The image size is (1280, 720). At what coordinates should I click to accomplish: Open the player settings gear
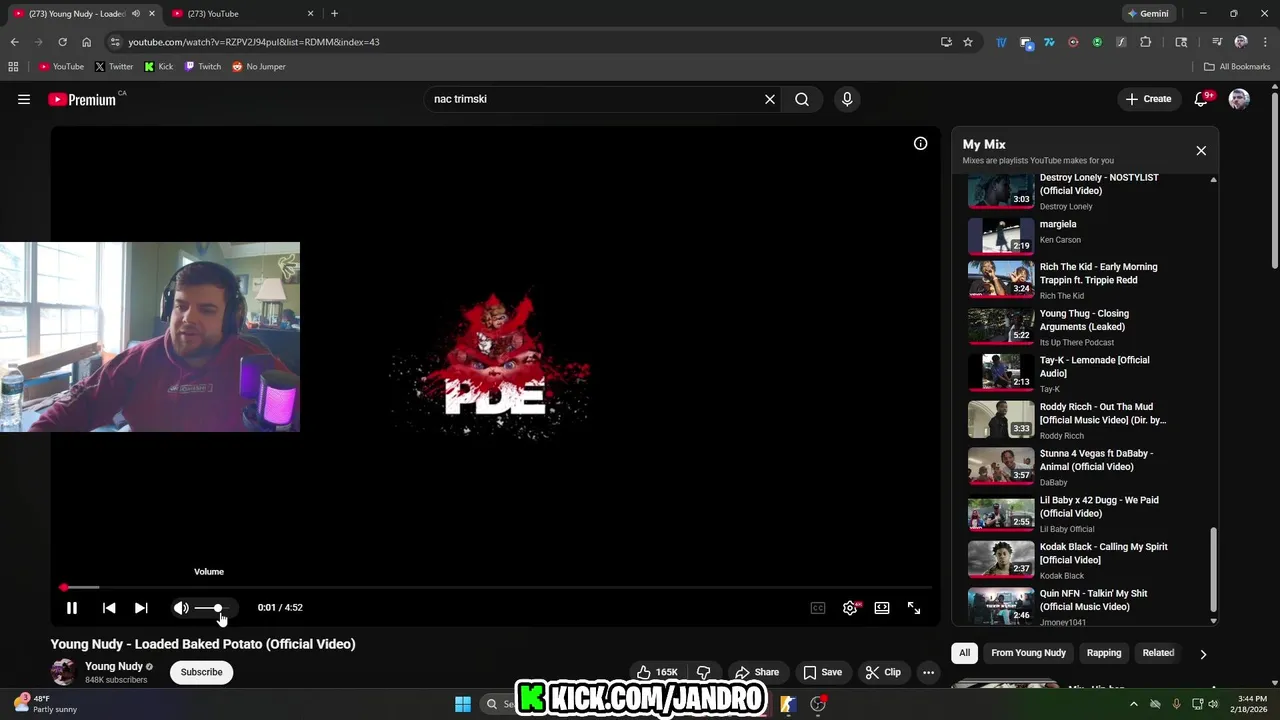pos(850,608)
